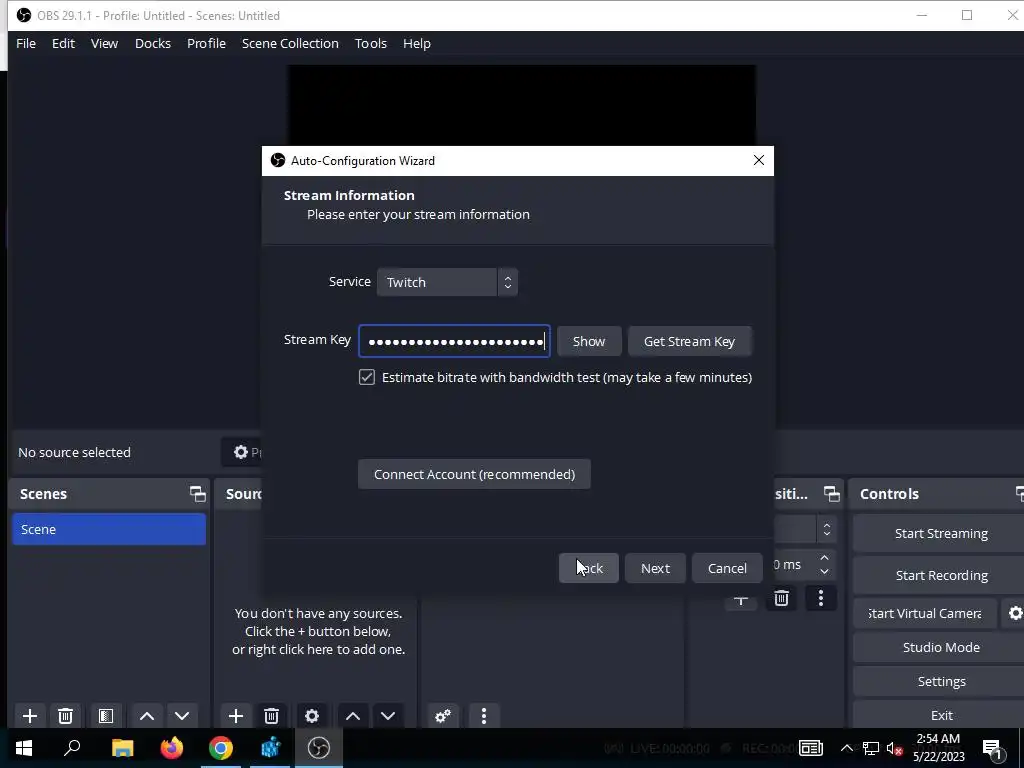
Task: Pop out the Scene Transitions dock
Action: (831, 494)
